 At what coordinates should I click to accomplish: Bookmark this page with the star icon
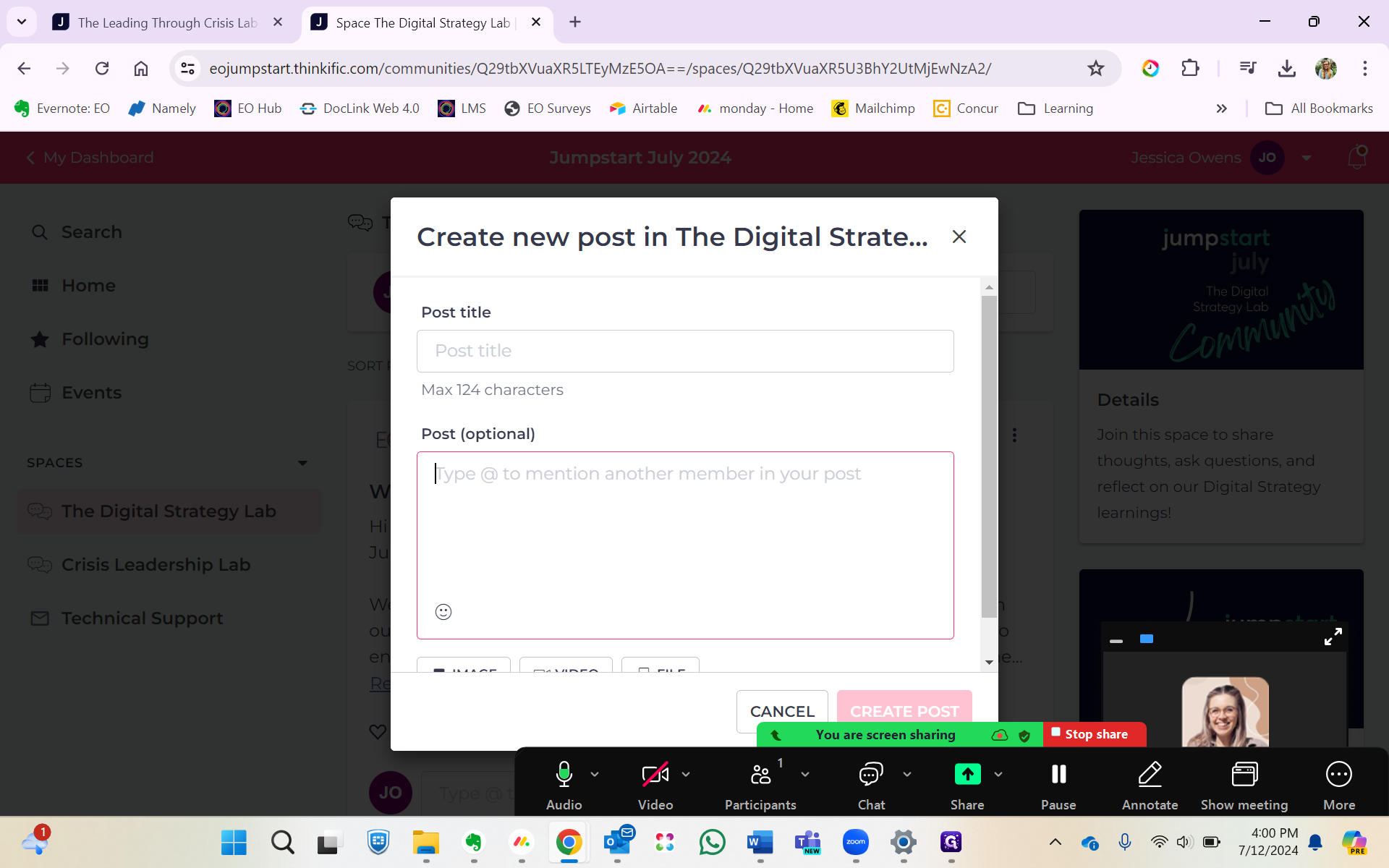1096,68
